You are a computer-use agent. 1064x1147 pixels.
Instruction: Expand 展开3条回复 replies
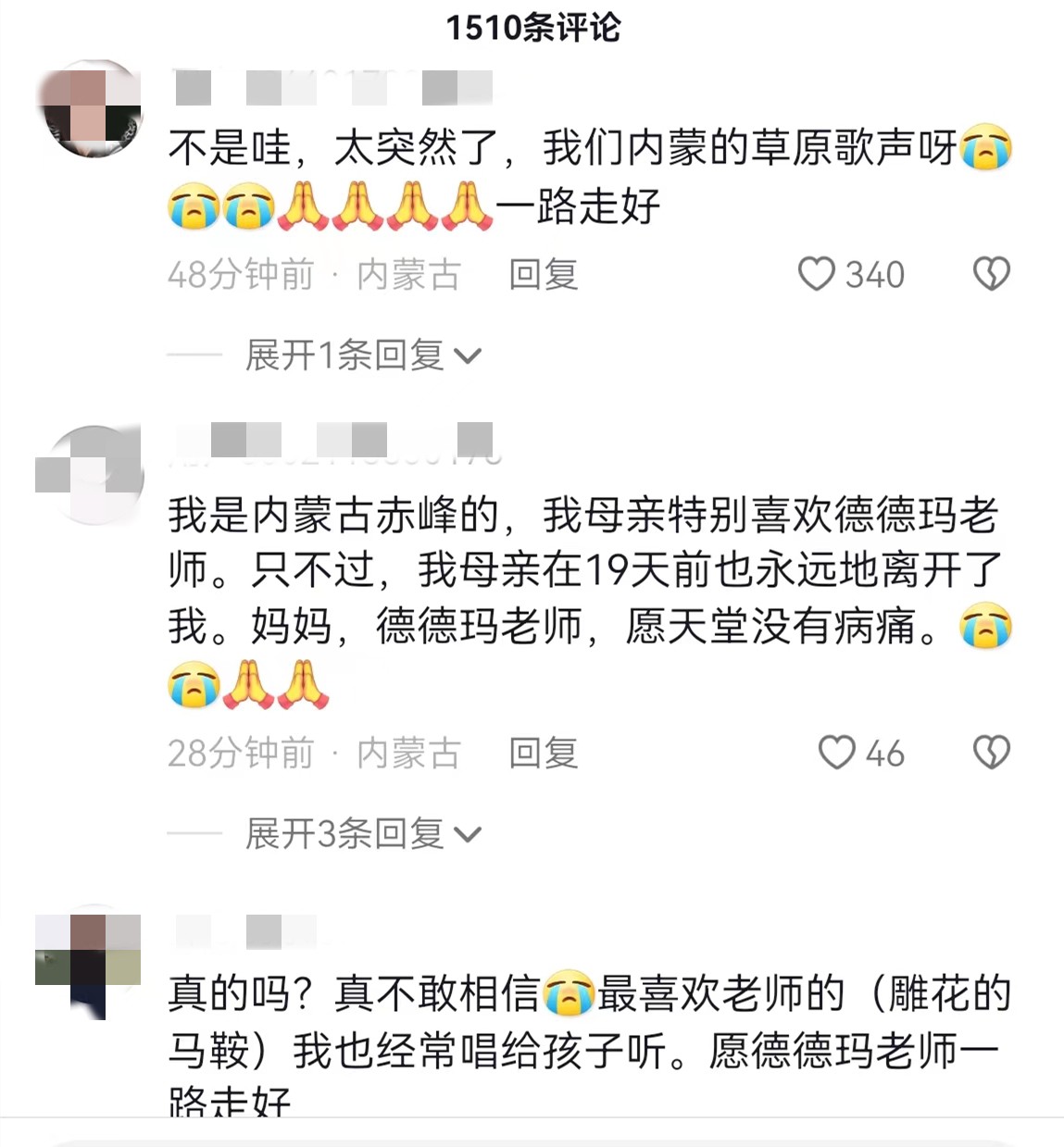tap(362, 833)
